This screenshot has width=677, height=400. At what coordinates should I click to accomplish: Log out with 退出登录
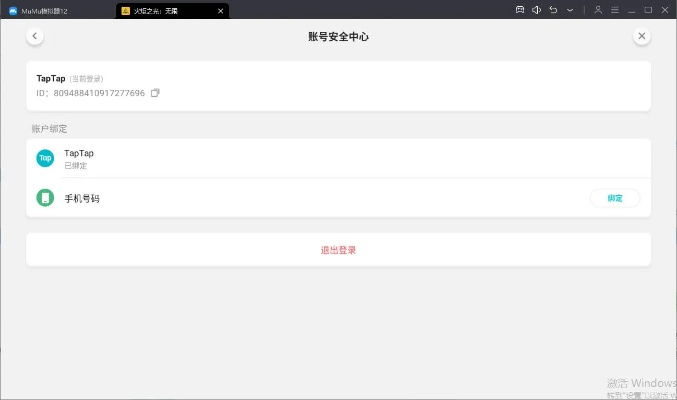coord(338,250)
